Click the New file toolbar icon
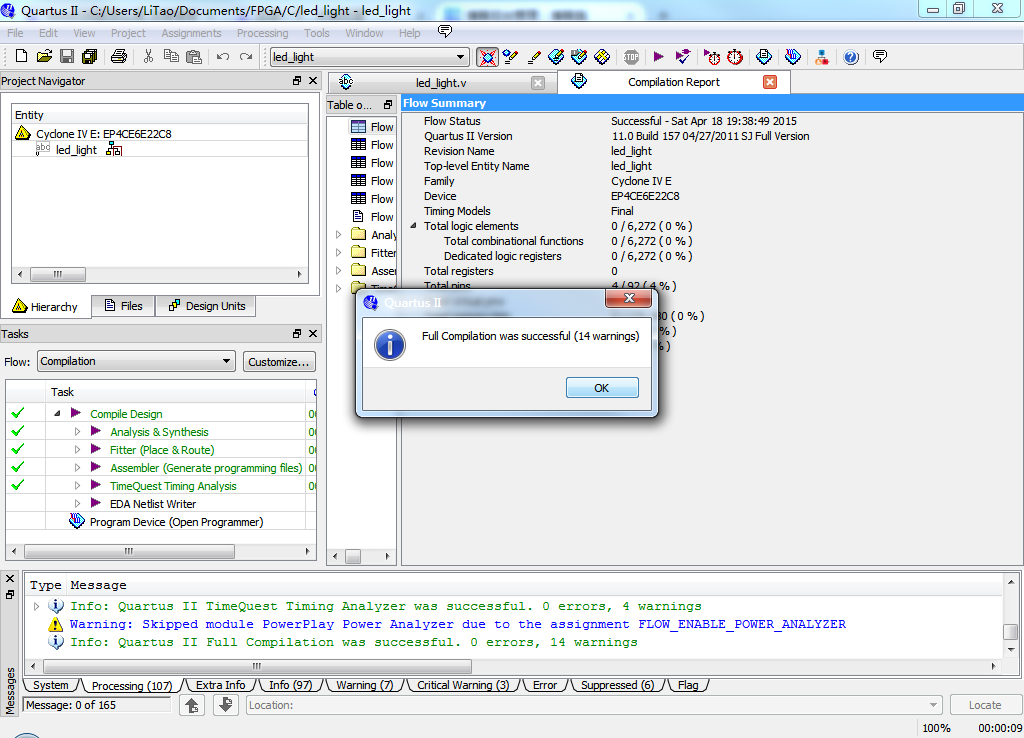The width and height of the screenshot is (1024, 738). tap(21, 57)
